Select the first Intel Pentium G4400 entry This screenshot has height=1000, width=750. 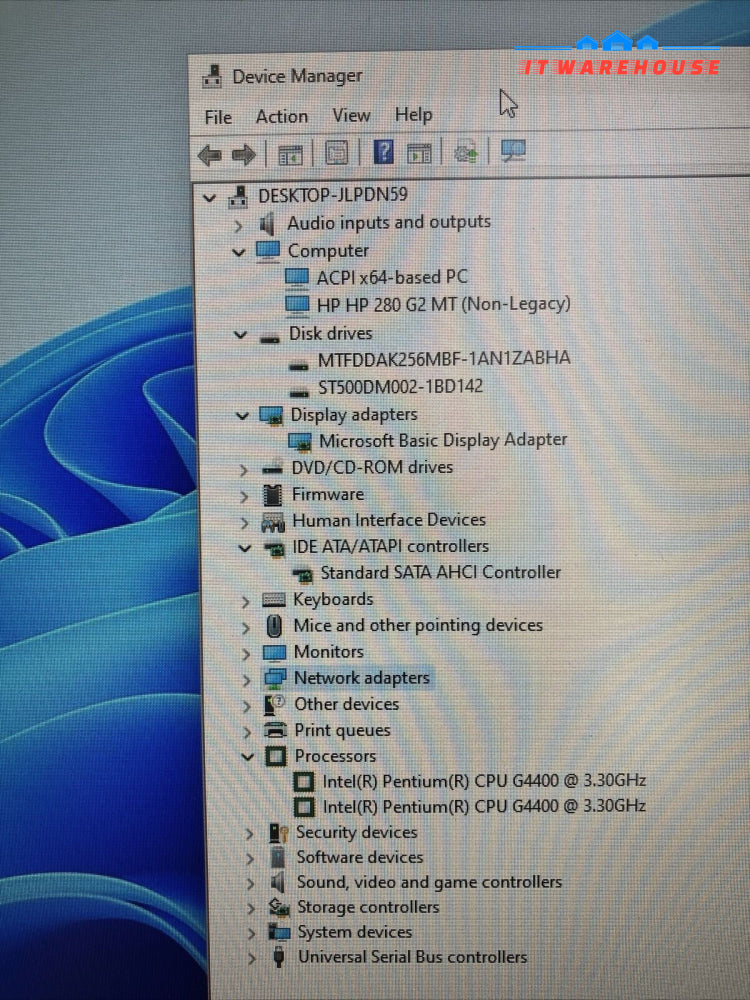(484, 781)
